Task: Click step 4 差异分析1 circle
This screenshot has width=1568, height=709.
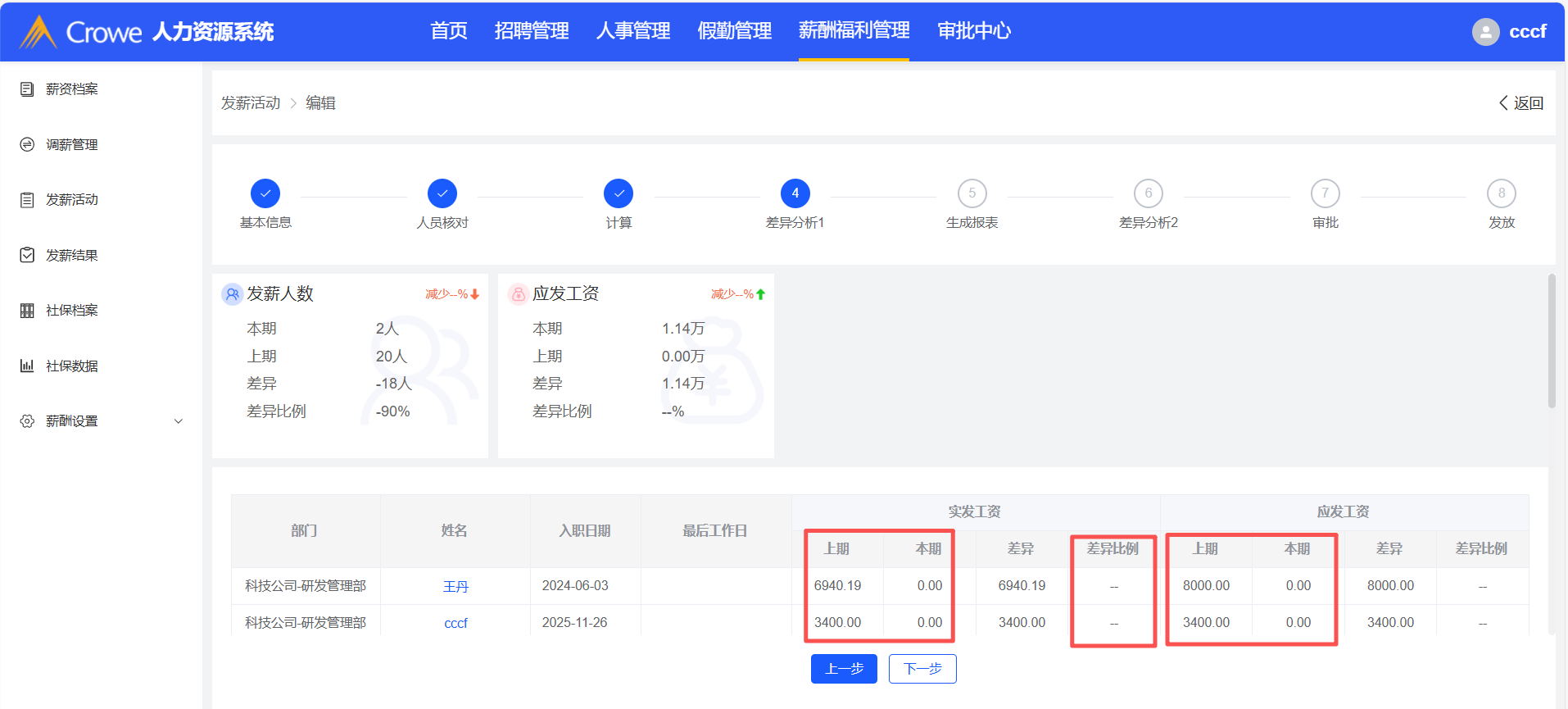Action: 795,193
